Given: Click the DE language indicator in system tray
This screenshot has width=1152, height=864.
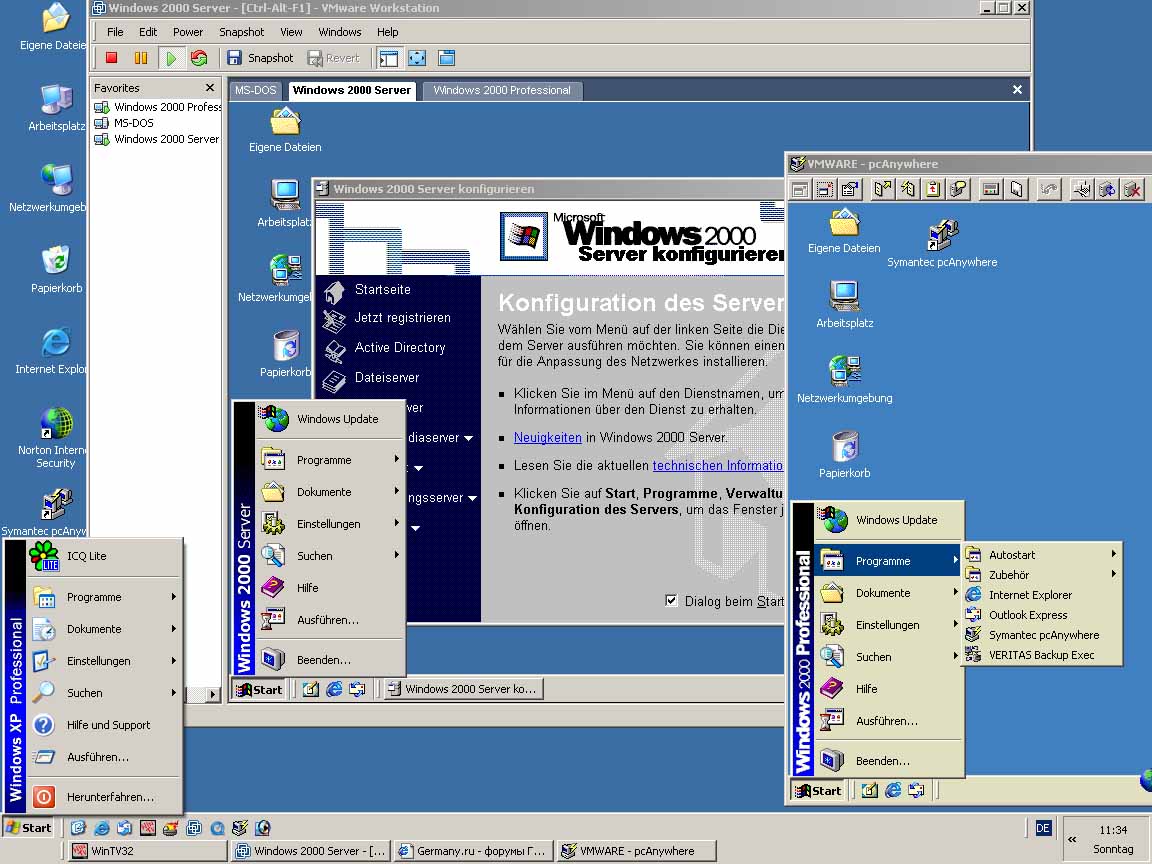Looking at the screenshot, I should click(1042, 828).
